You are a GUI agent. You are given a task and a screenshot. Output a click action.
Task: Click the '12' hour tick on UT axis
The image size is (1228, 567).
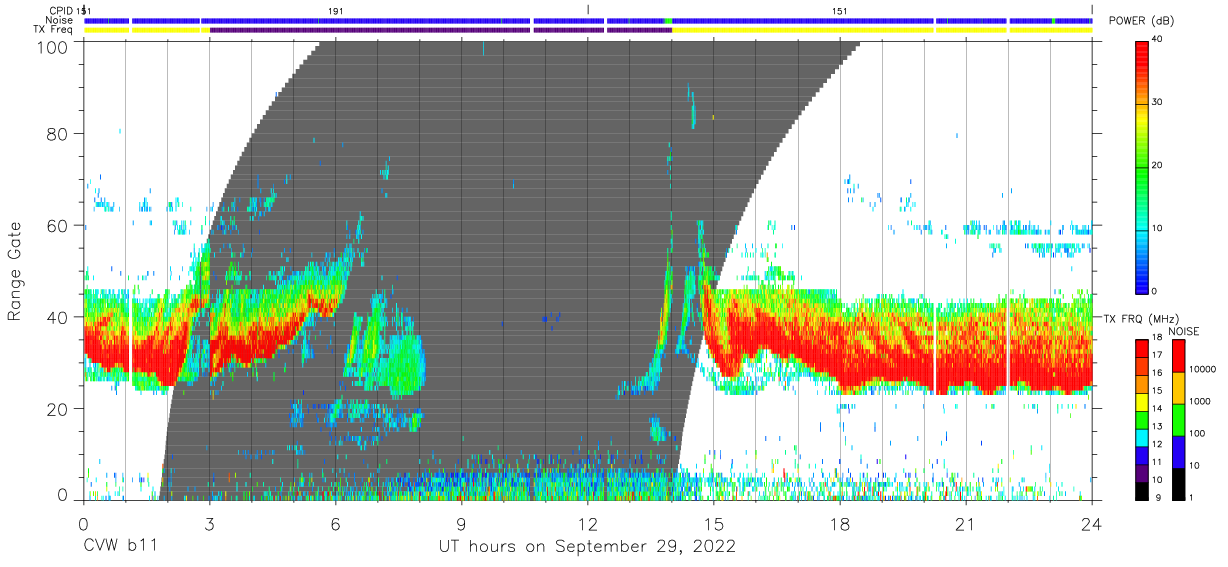coord(587,522)
